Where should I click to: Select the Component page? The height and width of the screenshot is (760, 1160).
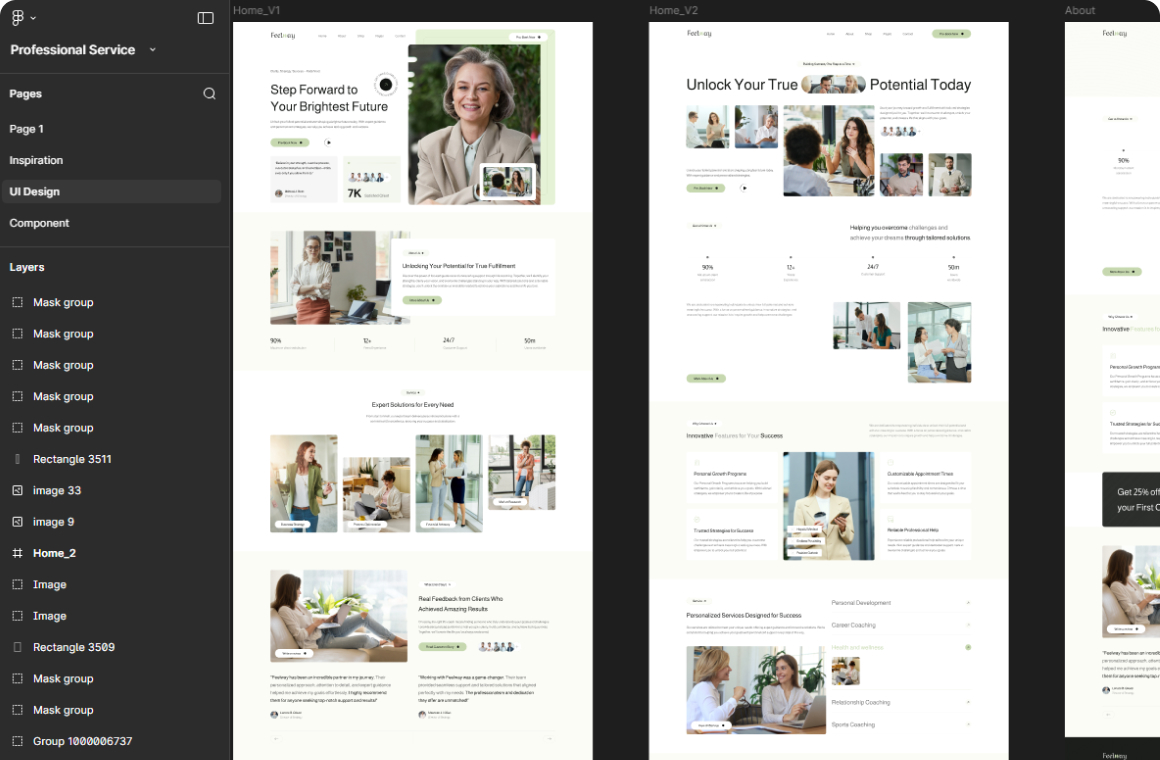tap(40, 223)
